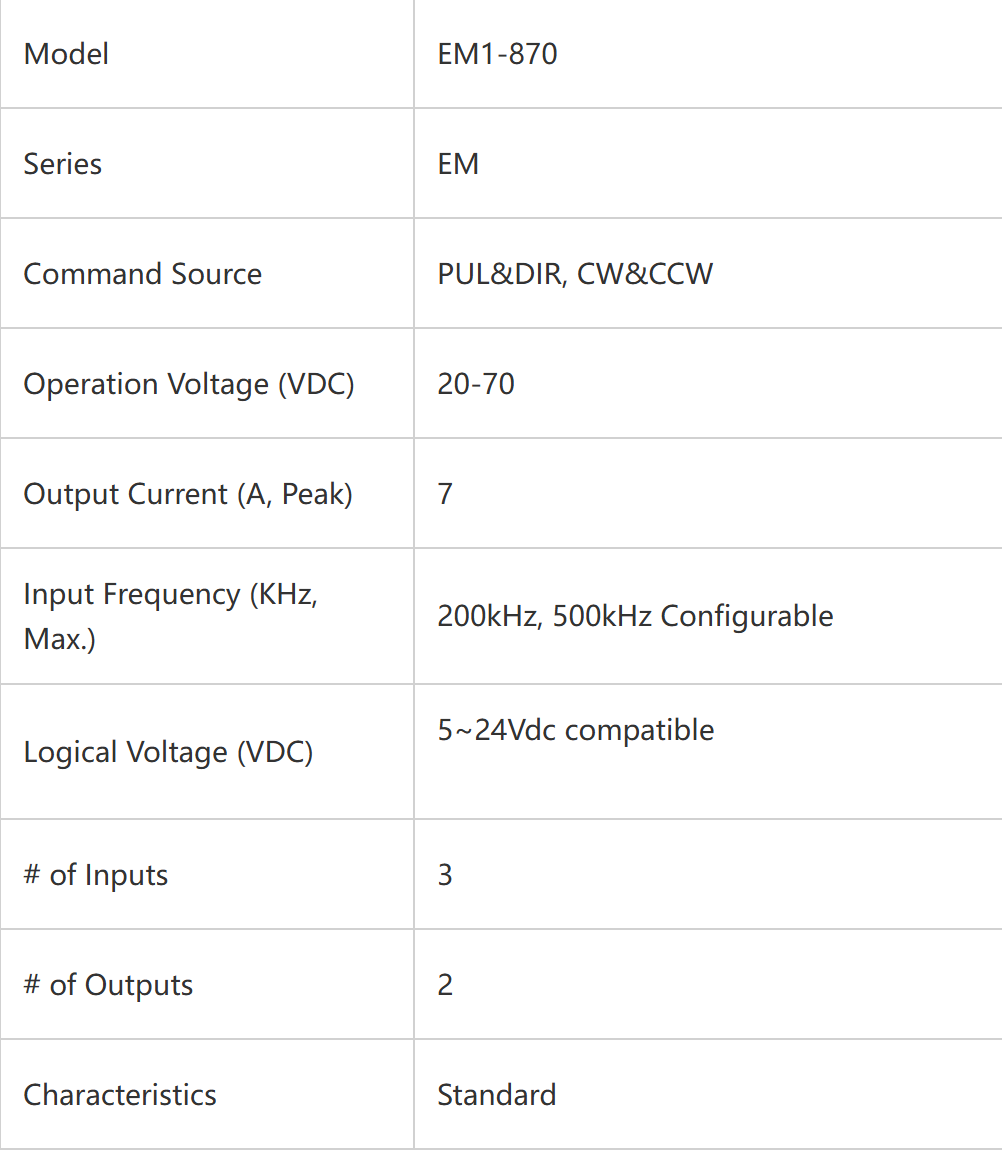Click the # of Inputs label
Screen dimensions: 1002x1154
pyautogui.click(x=96, y=875)
